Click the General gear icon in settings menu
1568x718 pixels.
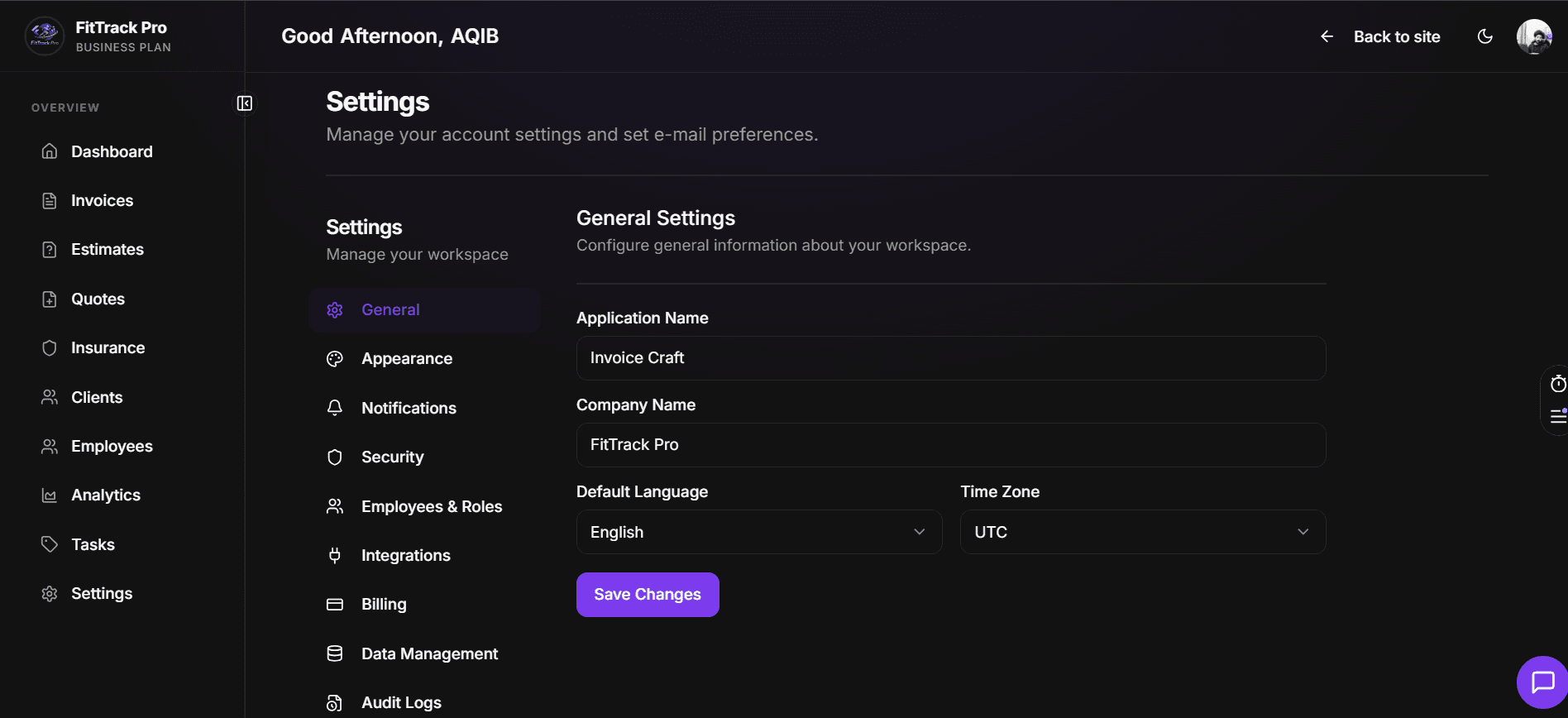[x=335, y=309]
